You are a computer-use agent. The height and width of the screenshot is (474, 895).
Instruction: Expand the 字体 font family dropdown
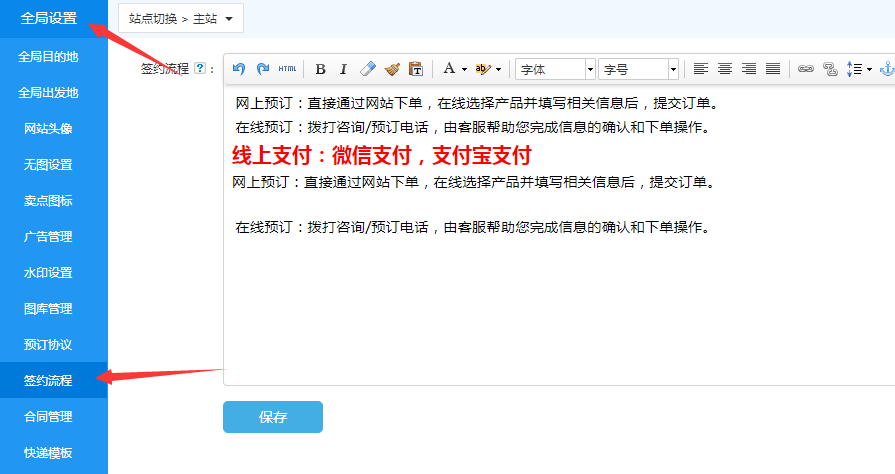point(590,69)
